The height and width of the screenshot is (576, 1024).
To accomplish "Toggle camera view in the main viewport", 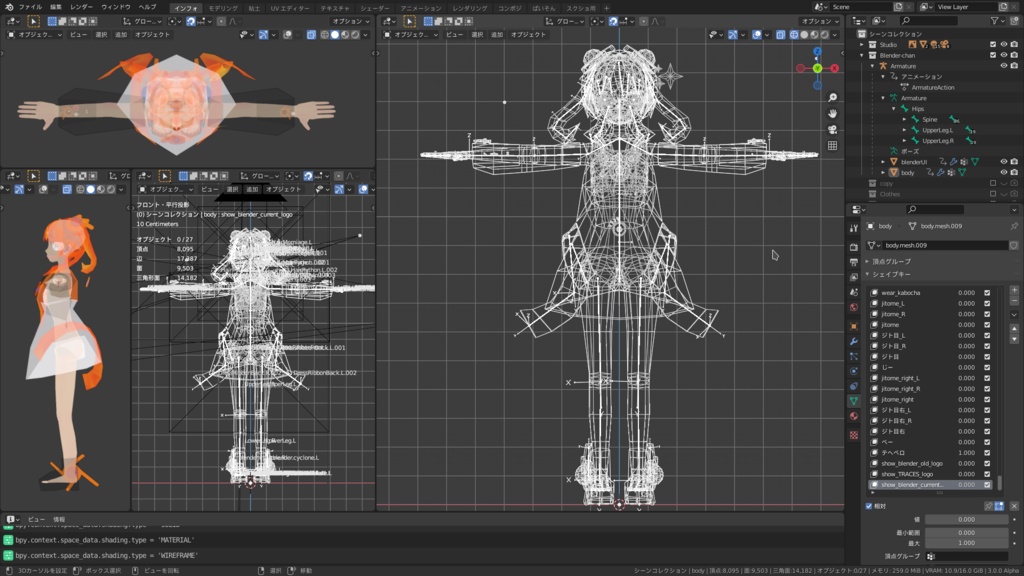I will click(x=832, y=130).
